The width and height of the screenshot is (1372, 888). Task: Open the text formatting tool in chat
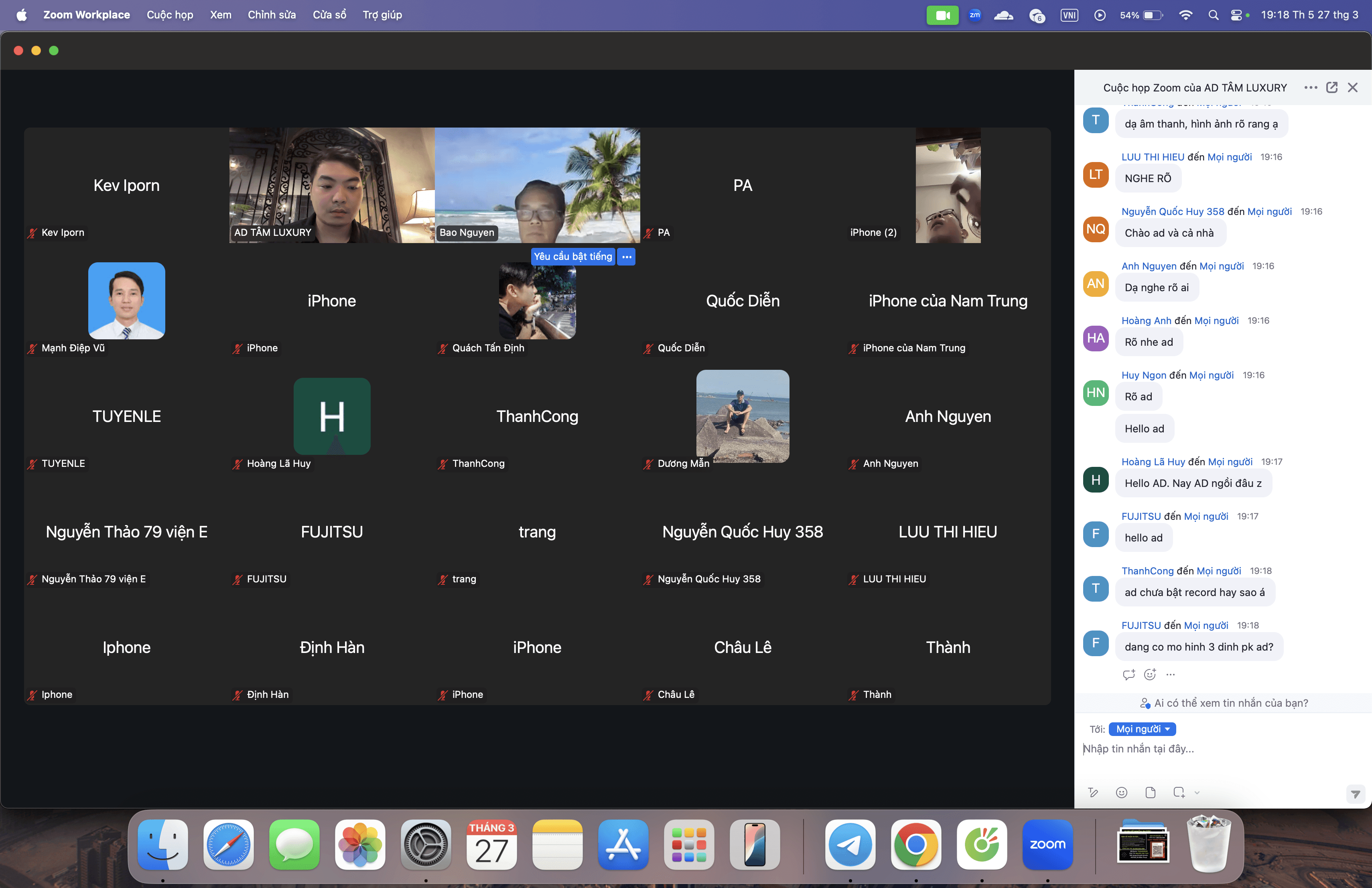click(x=1093, y=793)
